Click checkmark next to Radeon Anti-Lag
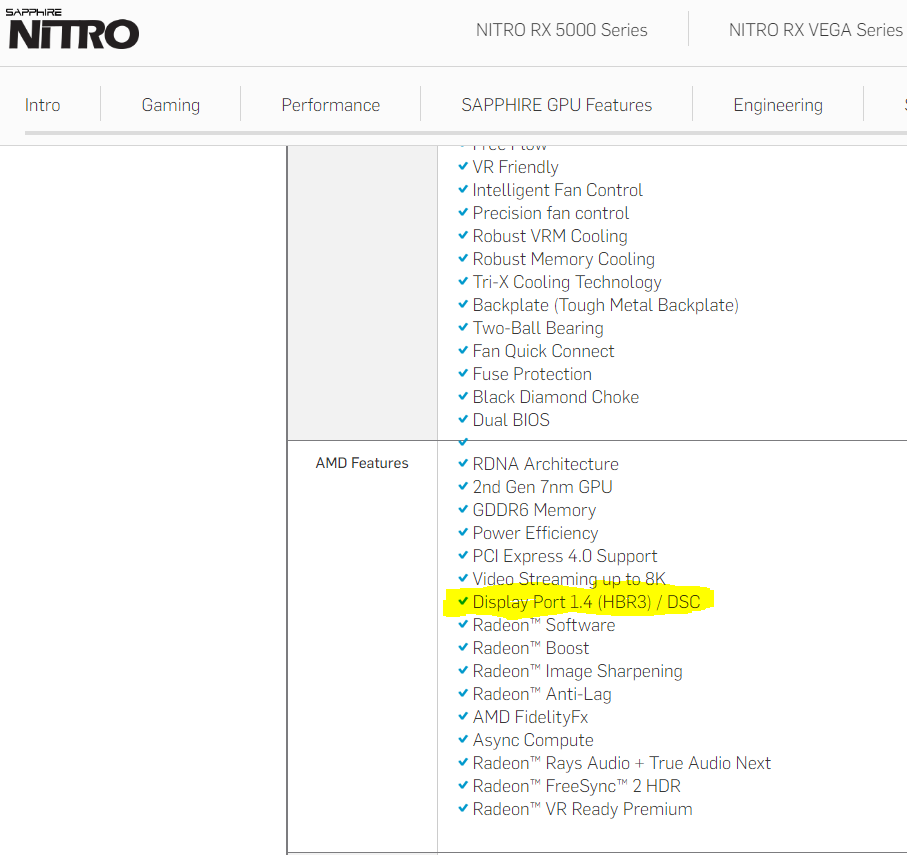 [463, 692]
